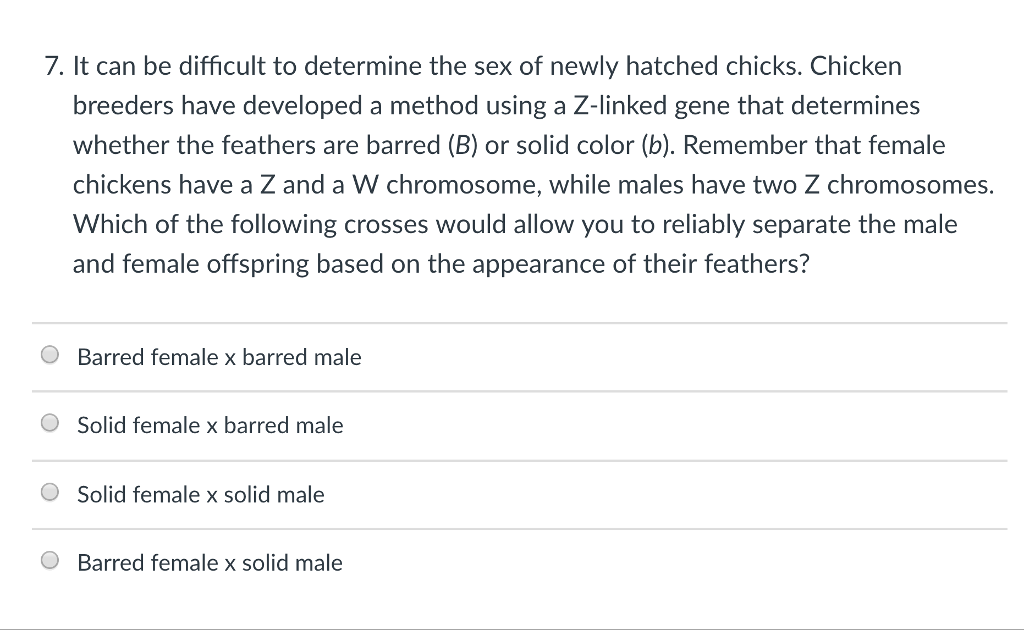Click the word "Chicken" ending the first line
The image size is (1024, 630).
(855, 67)
